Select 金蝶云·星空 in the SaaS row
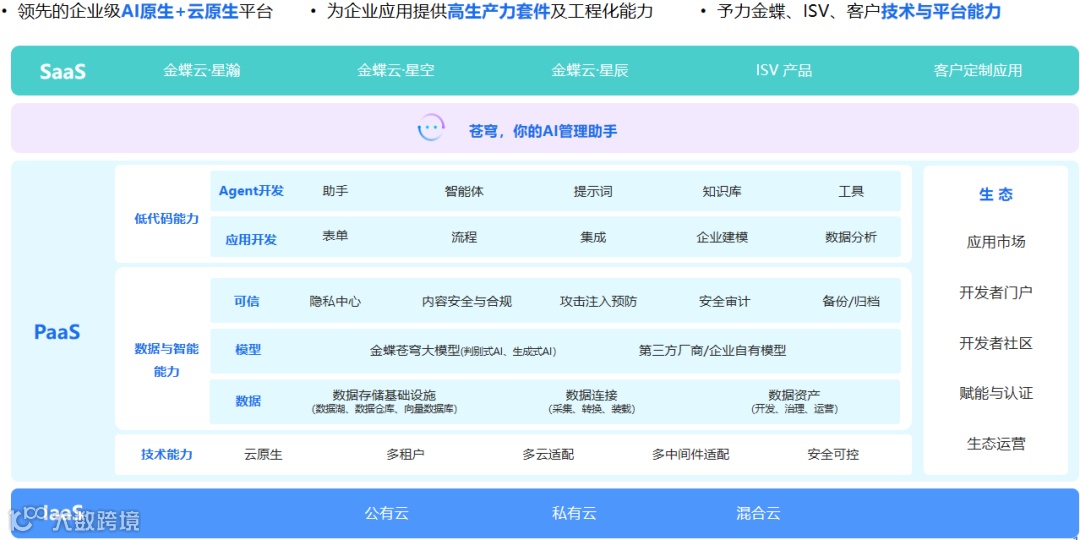 (x=395, y=70)
